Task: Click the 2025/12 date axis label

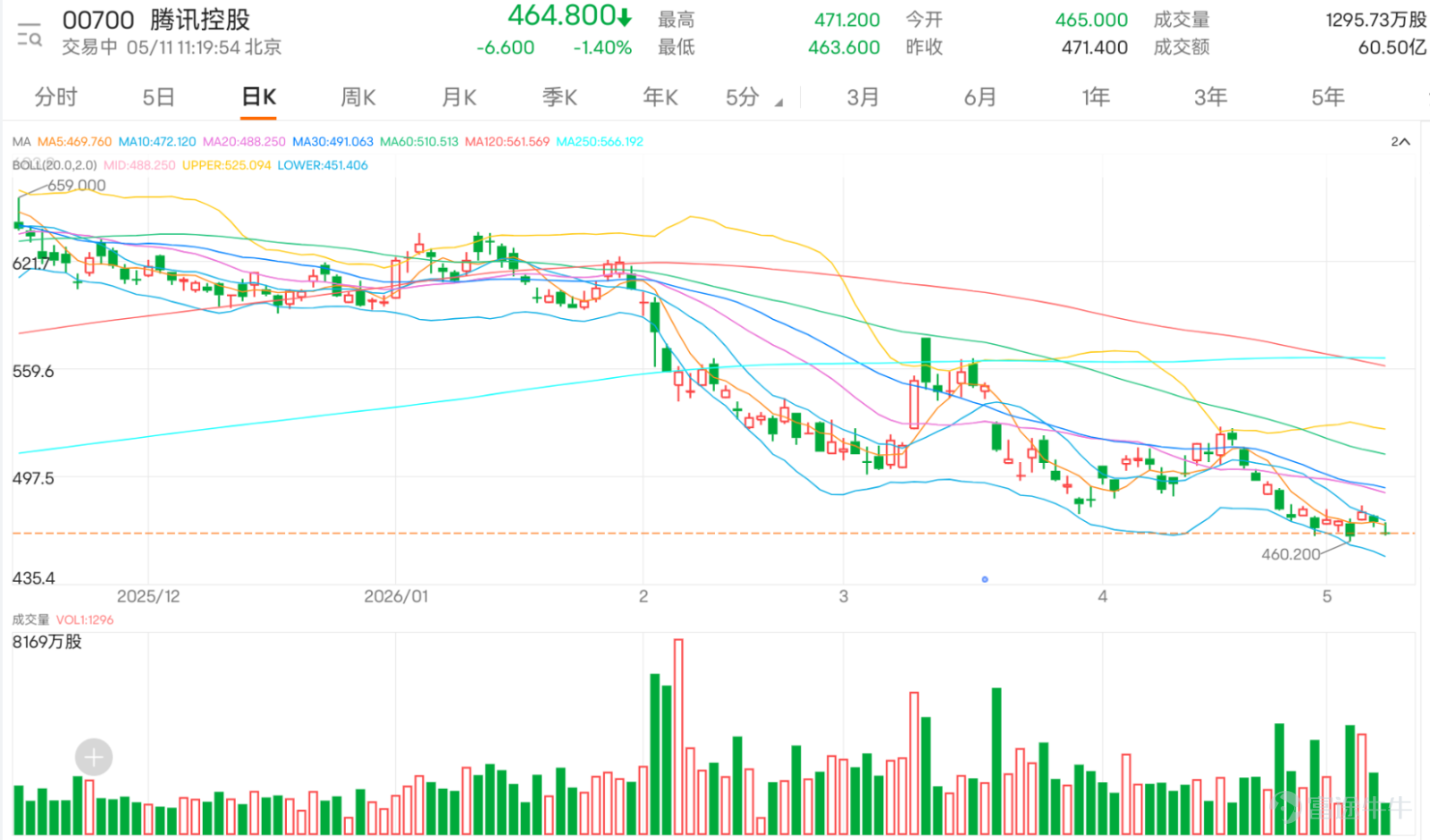Action: 148,596
